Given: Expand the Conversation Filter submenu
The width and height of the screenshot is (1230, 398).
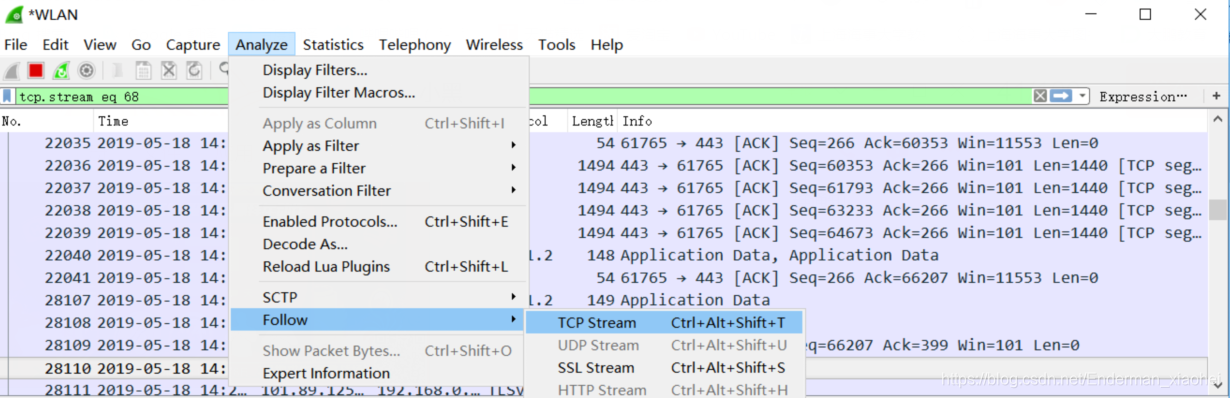Looking at the screenshot, I should [379, 190].
